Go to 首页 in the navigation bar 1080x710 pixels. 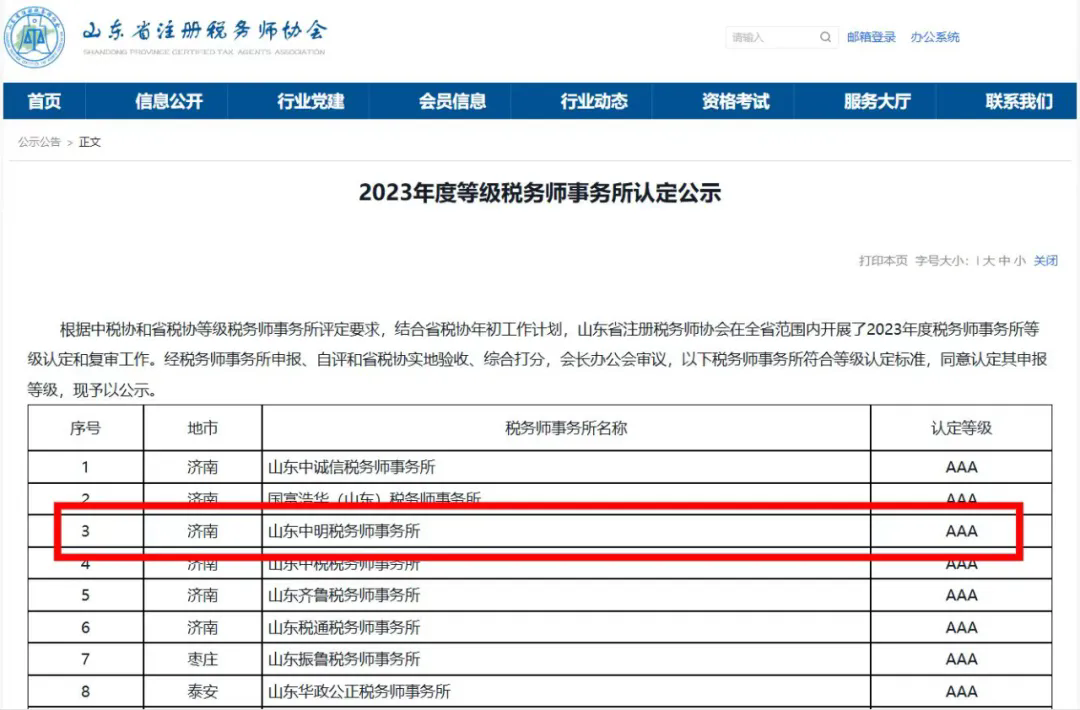[44, 101]
